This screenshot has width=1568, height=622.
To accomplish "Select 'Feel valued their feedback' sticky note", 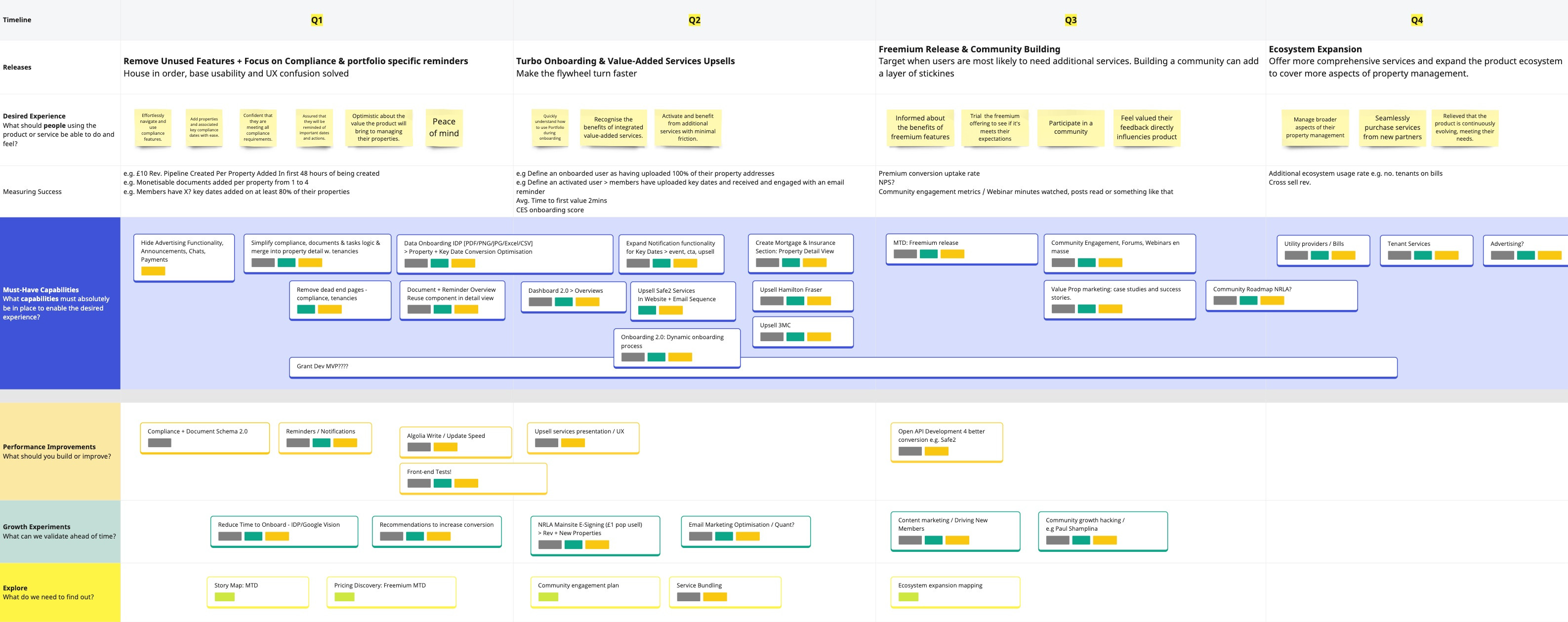I will pyautogui.click(x=1147, y=128).
